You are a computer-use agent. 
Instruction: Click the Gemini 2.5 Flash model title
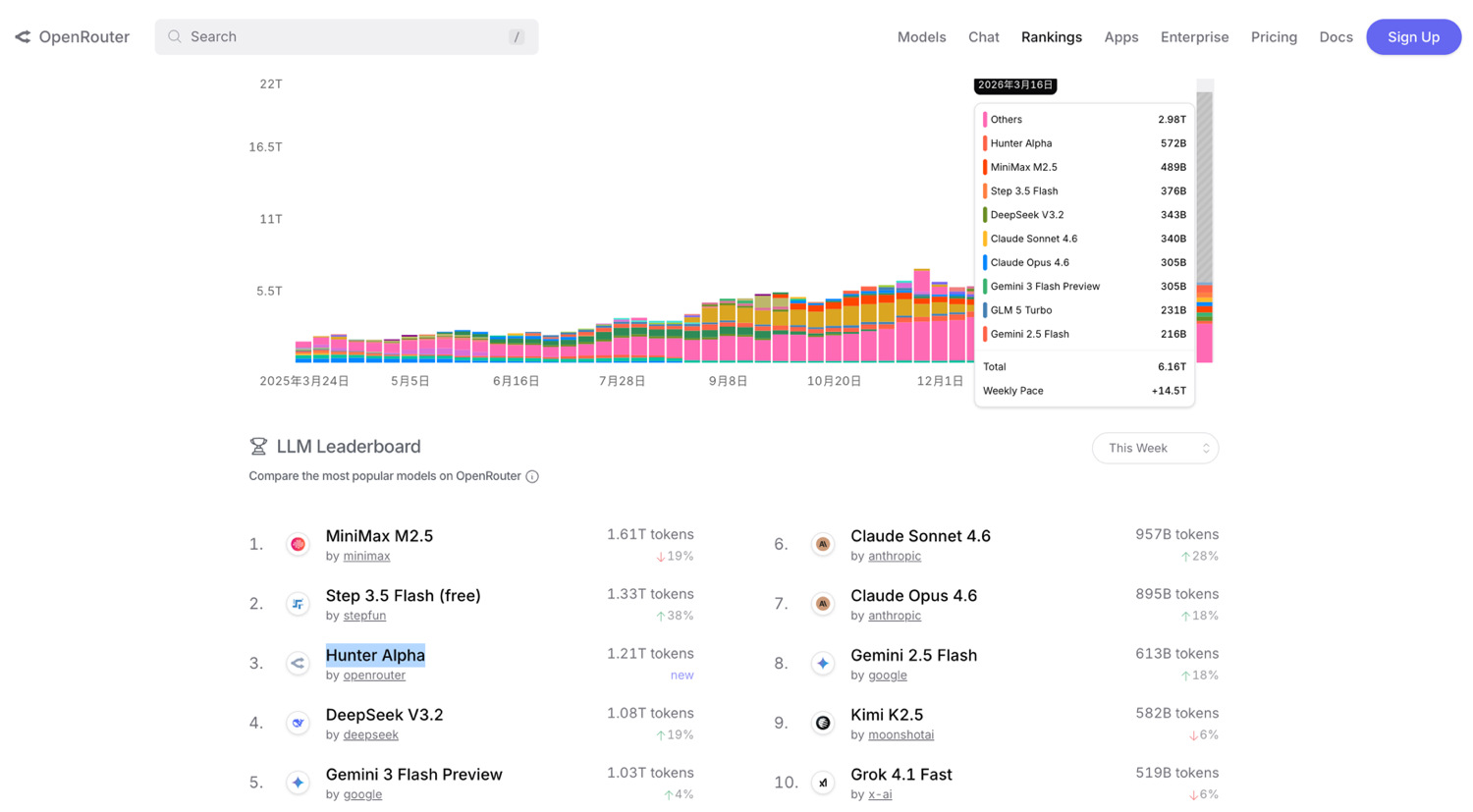[x=913, y=655]
